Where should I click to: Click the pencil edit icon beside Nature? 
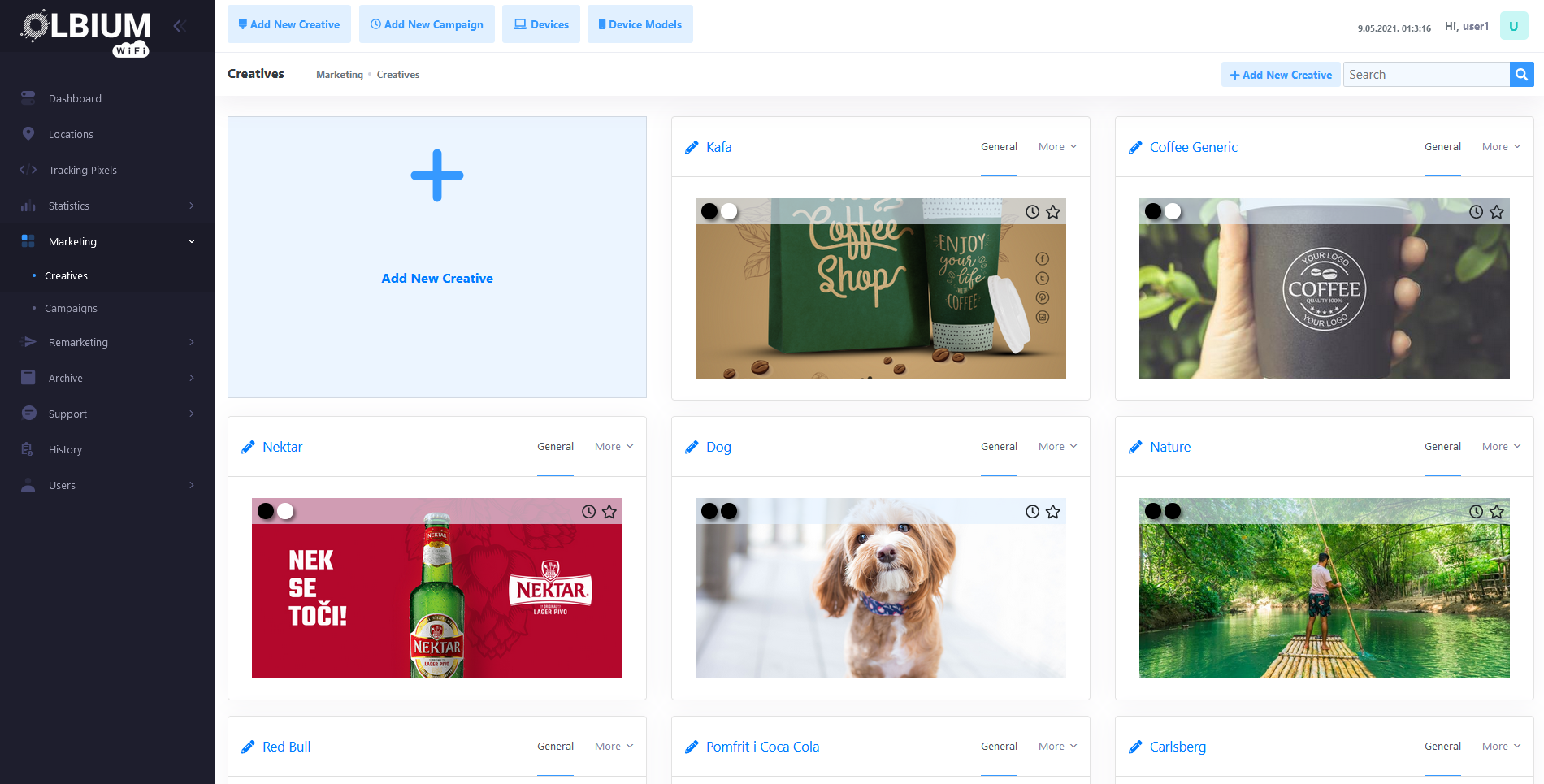coord(1135,447)
